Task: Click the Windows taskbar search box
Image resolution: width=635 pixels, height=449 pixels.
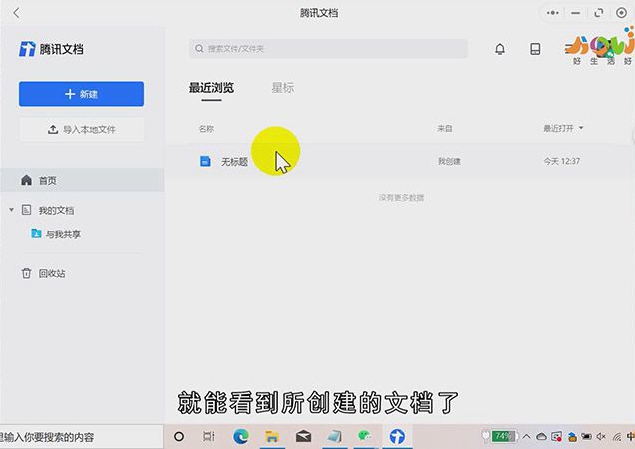Action: [81, 436]
